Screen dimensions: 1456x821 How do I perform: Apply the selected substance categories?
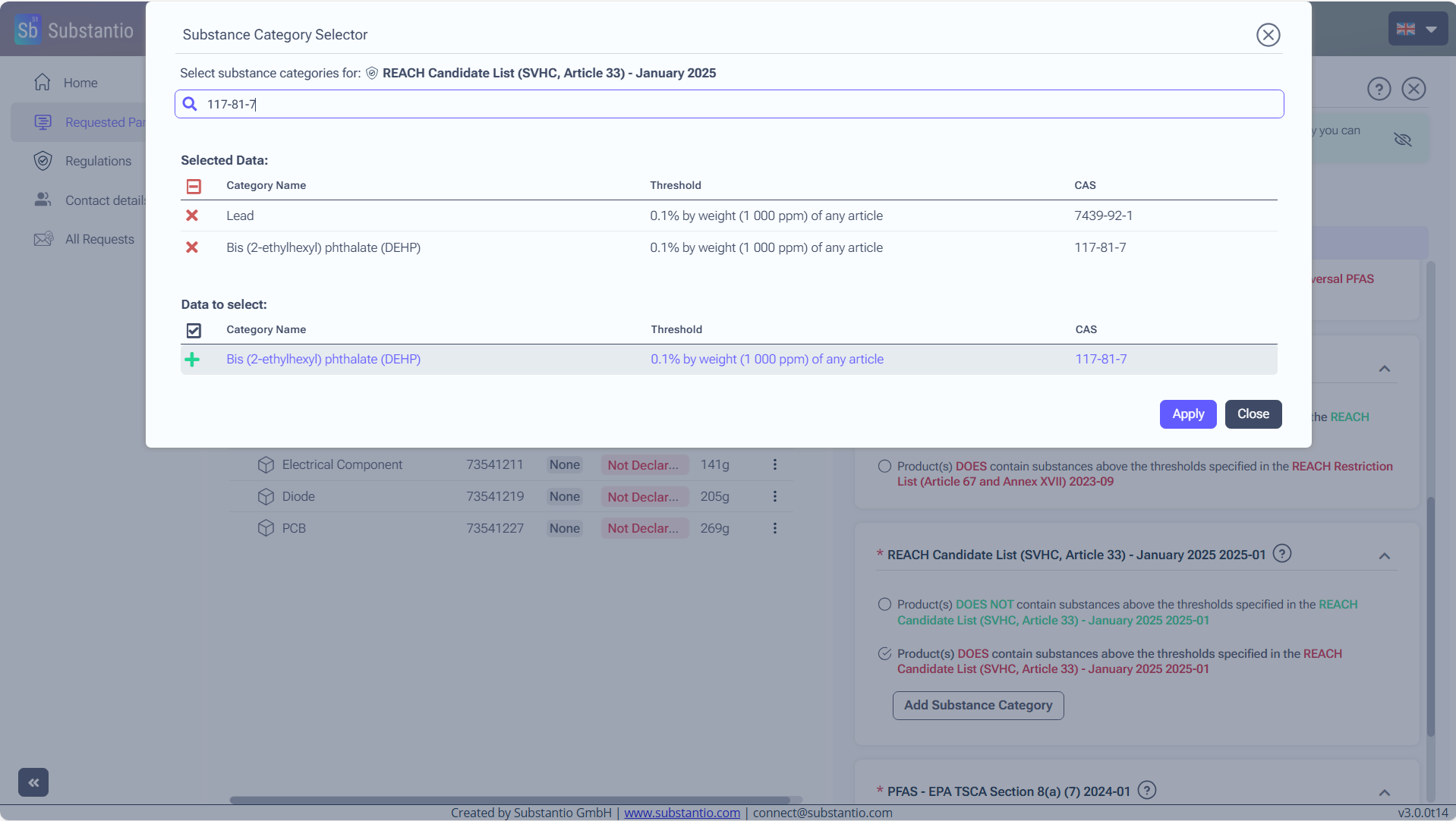(1187, 414)
